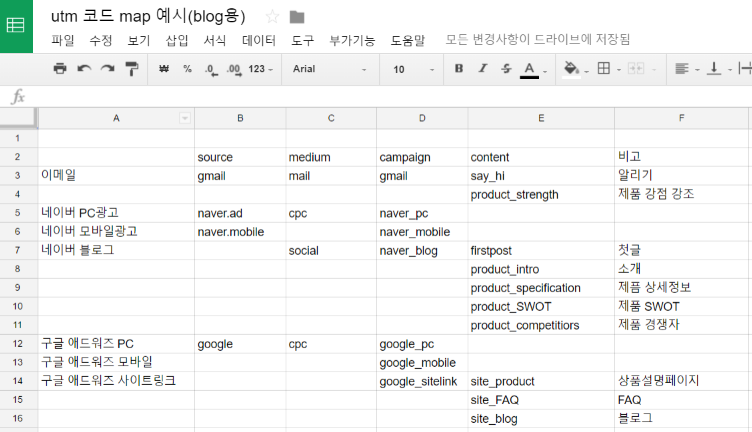
Task: Select cell containing 구글 애드워즈 모바일
Action: [x=116, y=362]
